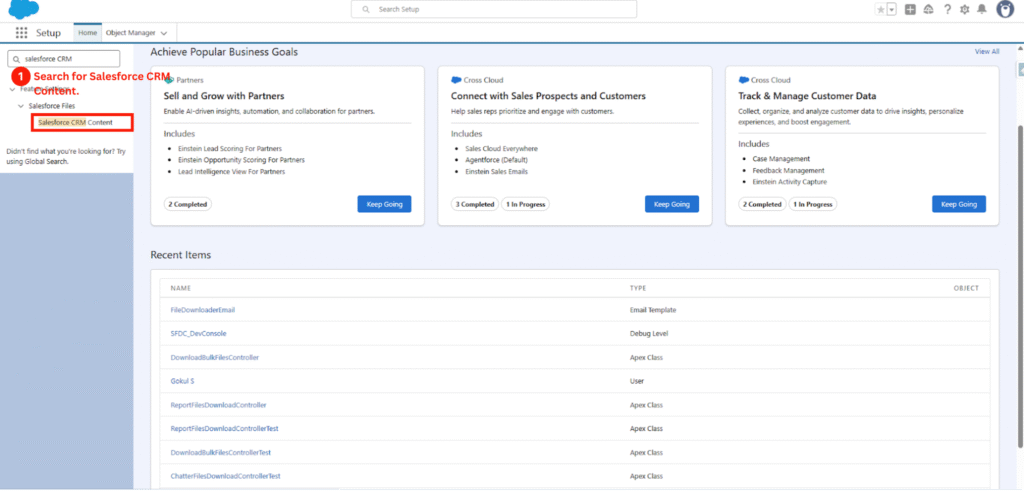Click the magnifier in Search Setup

tap(366, 9)
